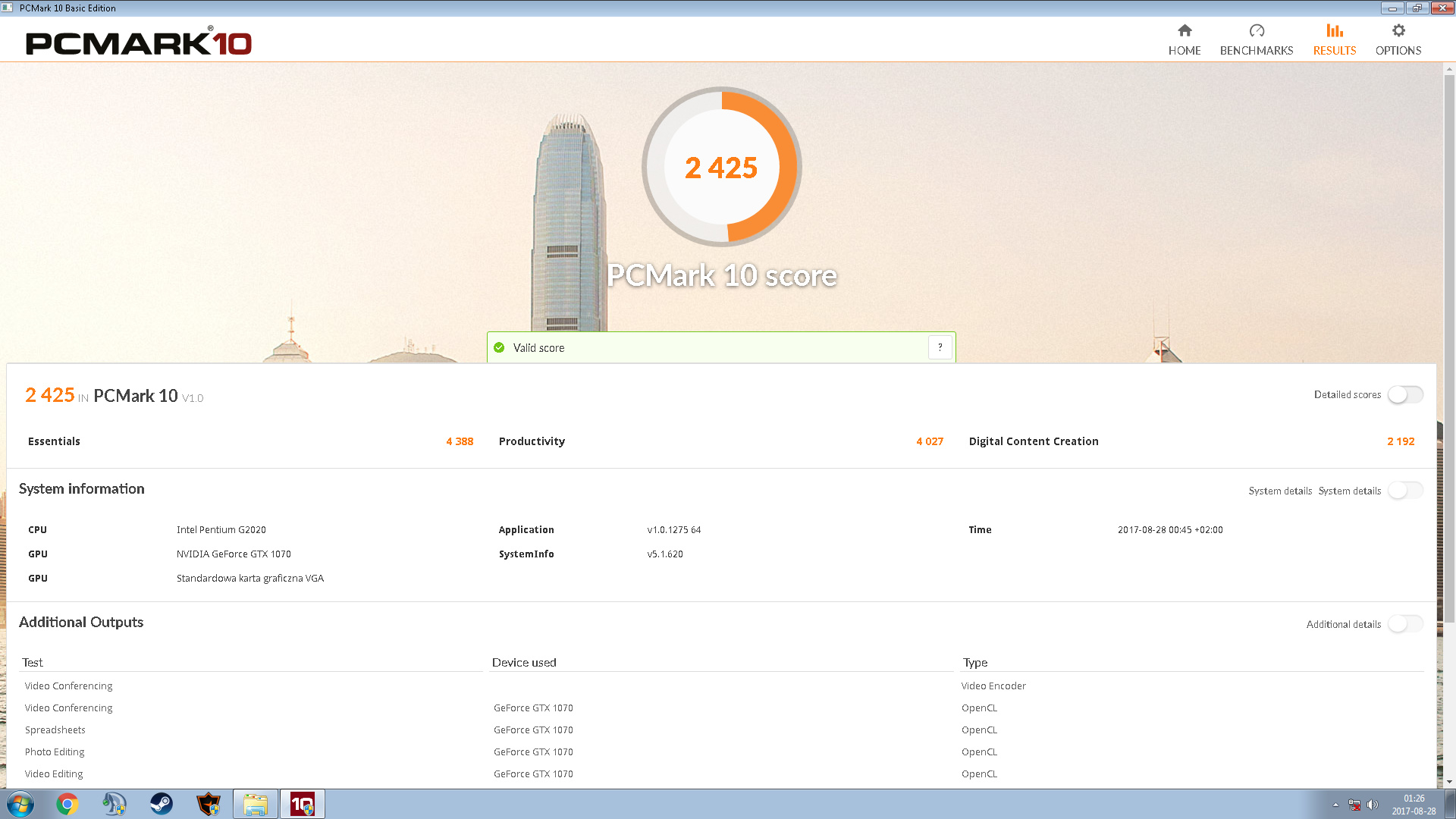The height and width of the screenshot is (819, 1456).
Task: Click the network status tray icon
Action: [1354, 805]
